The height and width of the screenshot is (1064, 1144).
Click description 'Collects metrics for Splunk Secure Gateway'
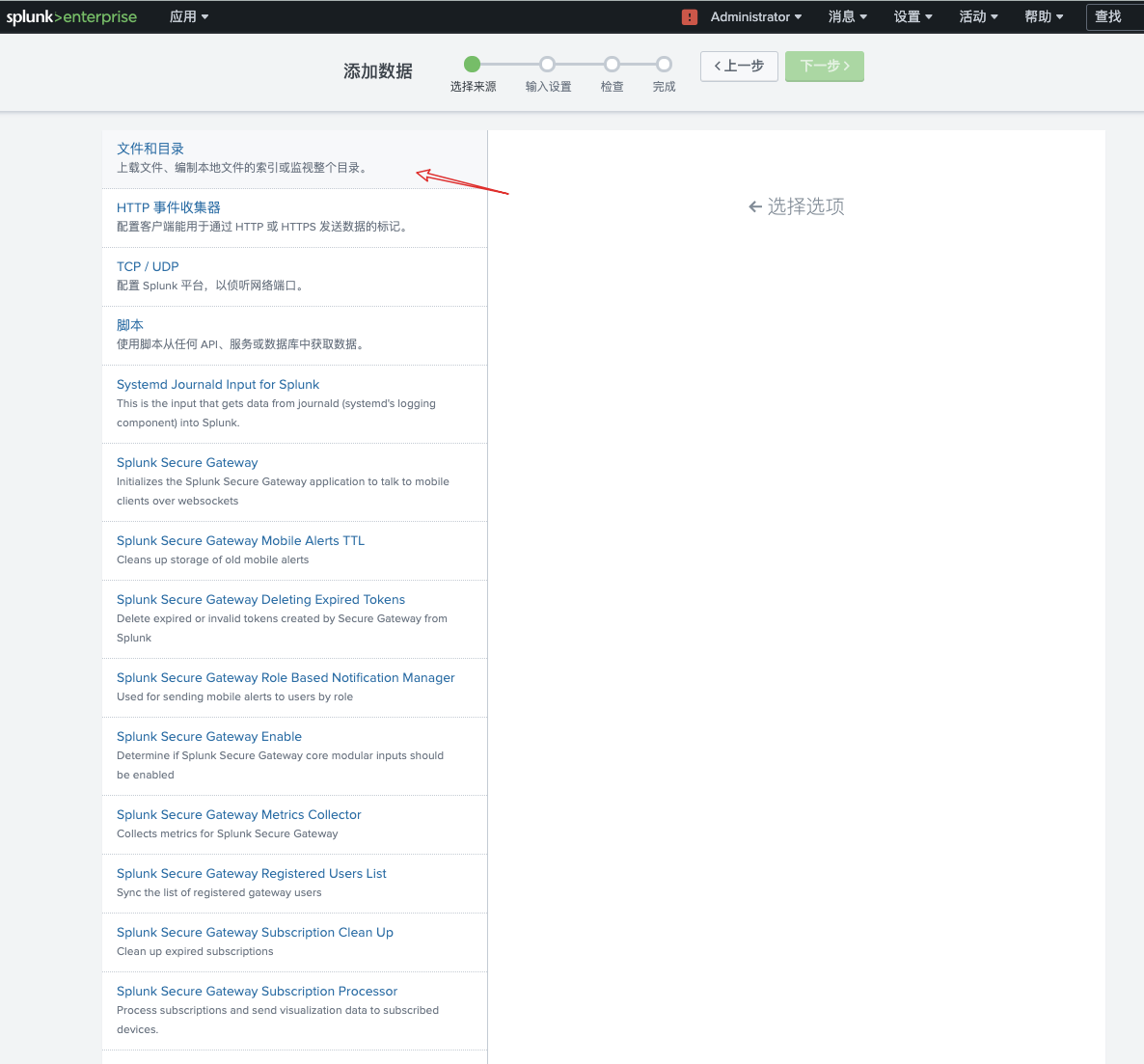227,834
